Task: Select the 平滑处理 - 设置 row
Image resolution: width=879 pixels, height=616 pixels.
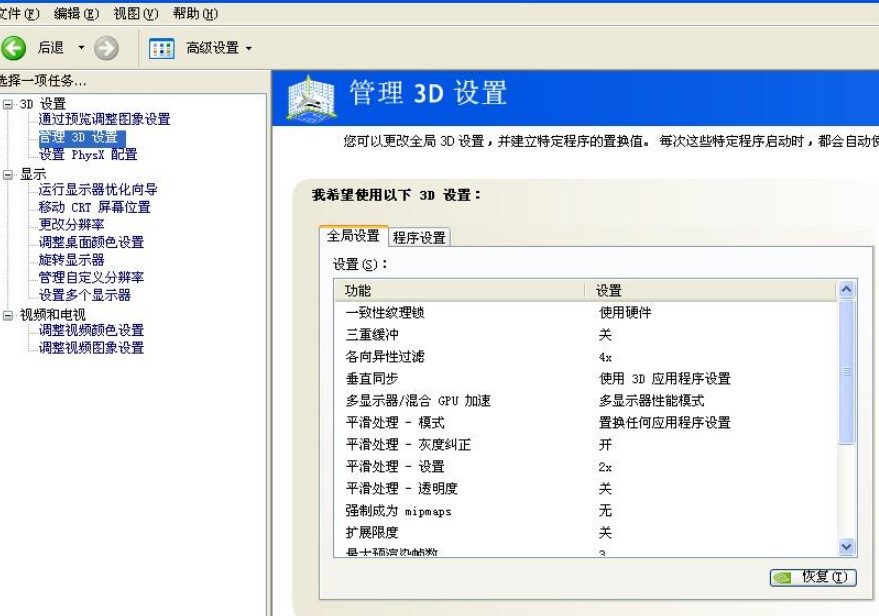Action: [586, 467]
